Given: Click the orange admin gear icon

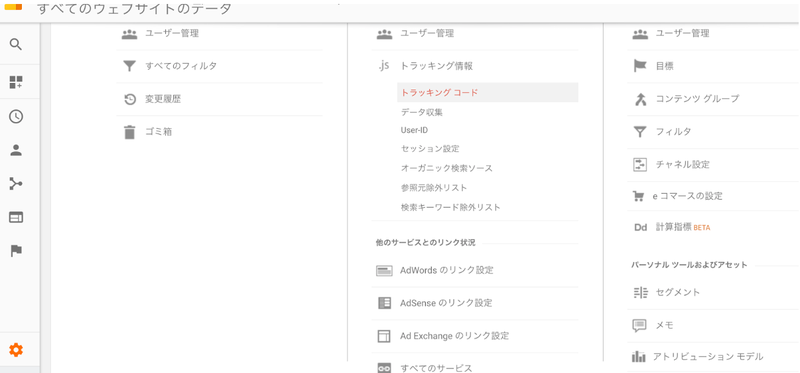Looking at the screenshot, I should tap(16, 350).
